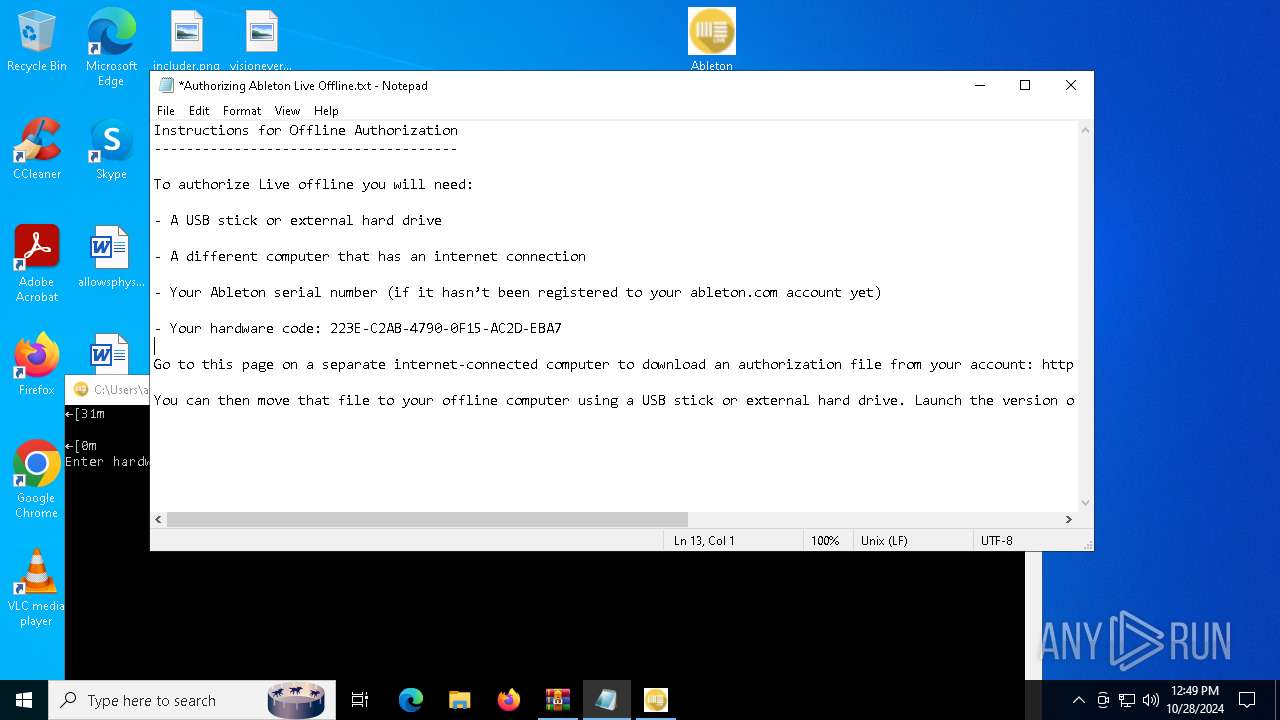Click the hardware code text line
The height and width of the screenshot is (720, 1280).
click(358, 328)
